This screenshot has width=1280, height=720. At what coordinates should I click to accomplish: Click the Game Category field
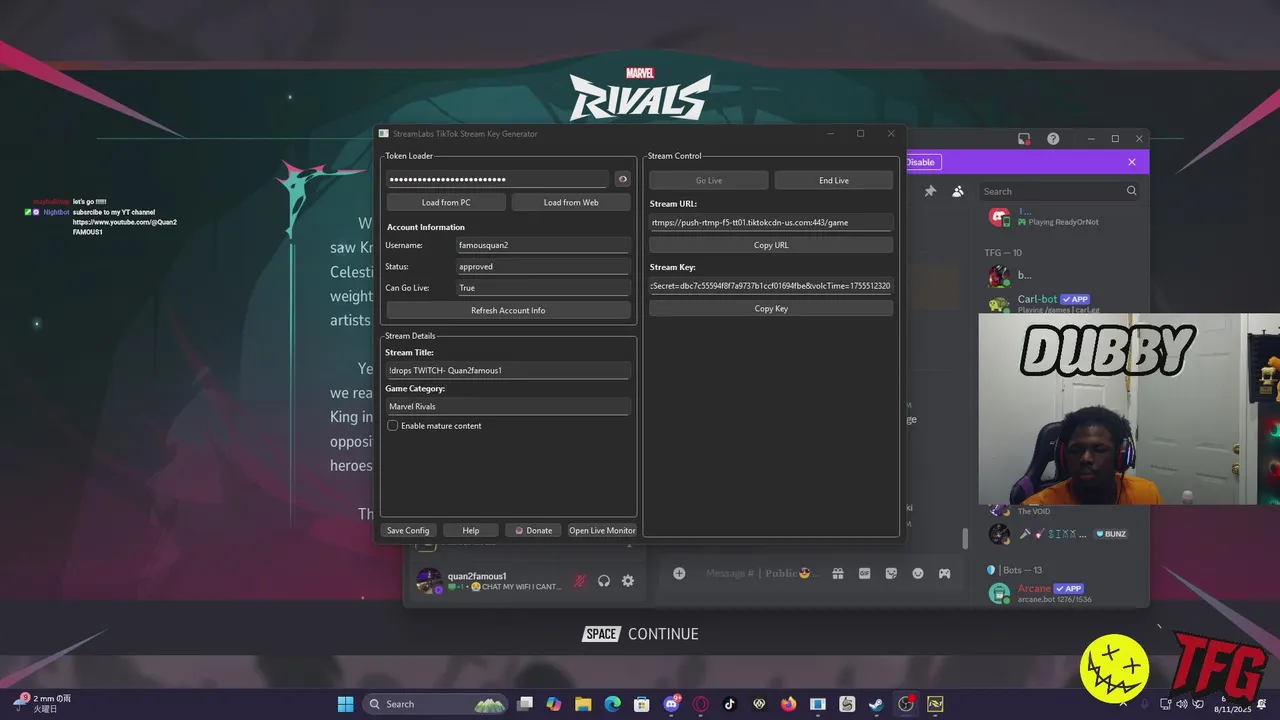coord(508,406)
